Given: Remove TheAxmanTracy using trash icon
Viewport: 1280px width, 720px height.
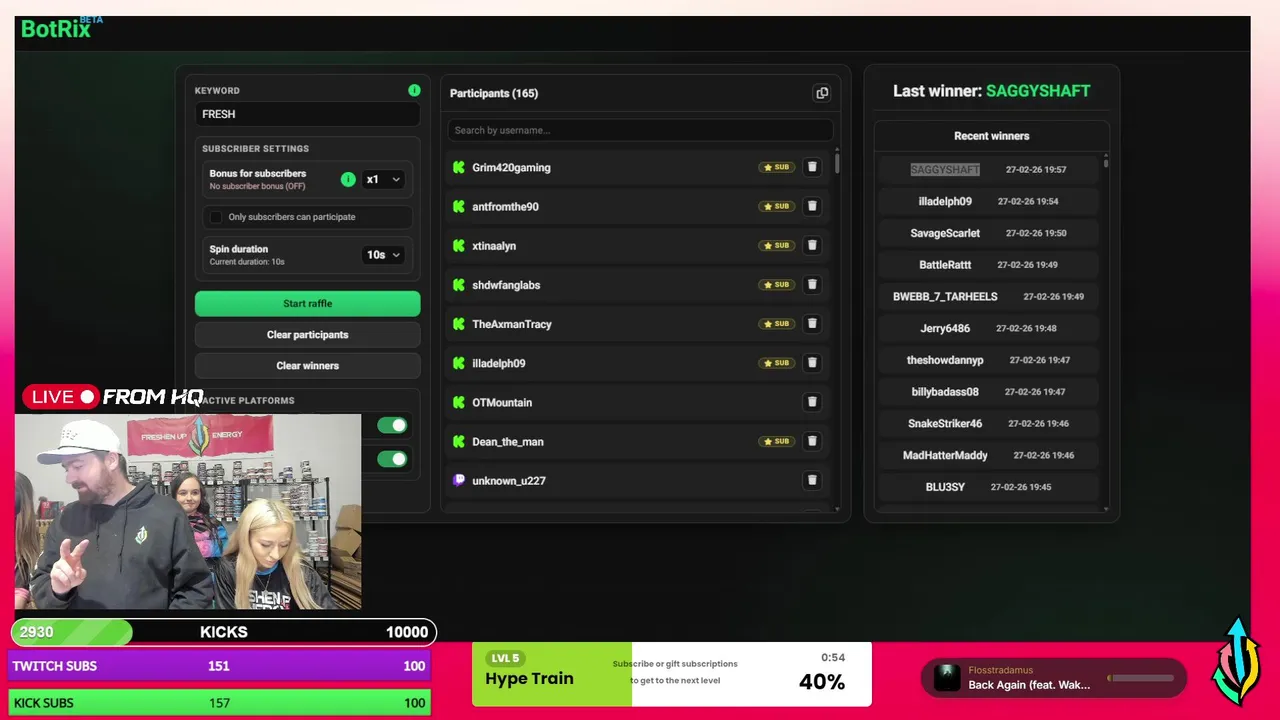Looking at the screenshot, I should (x=812, y=323).
